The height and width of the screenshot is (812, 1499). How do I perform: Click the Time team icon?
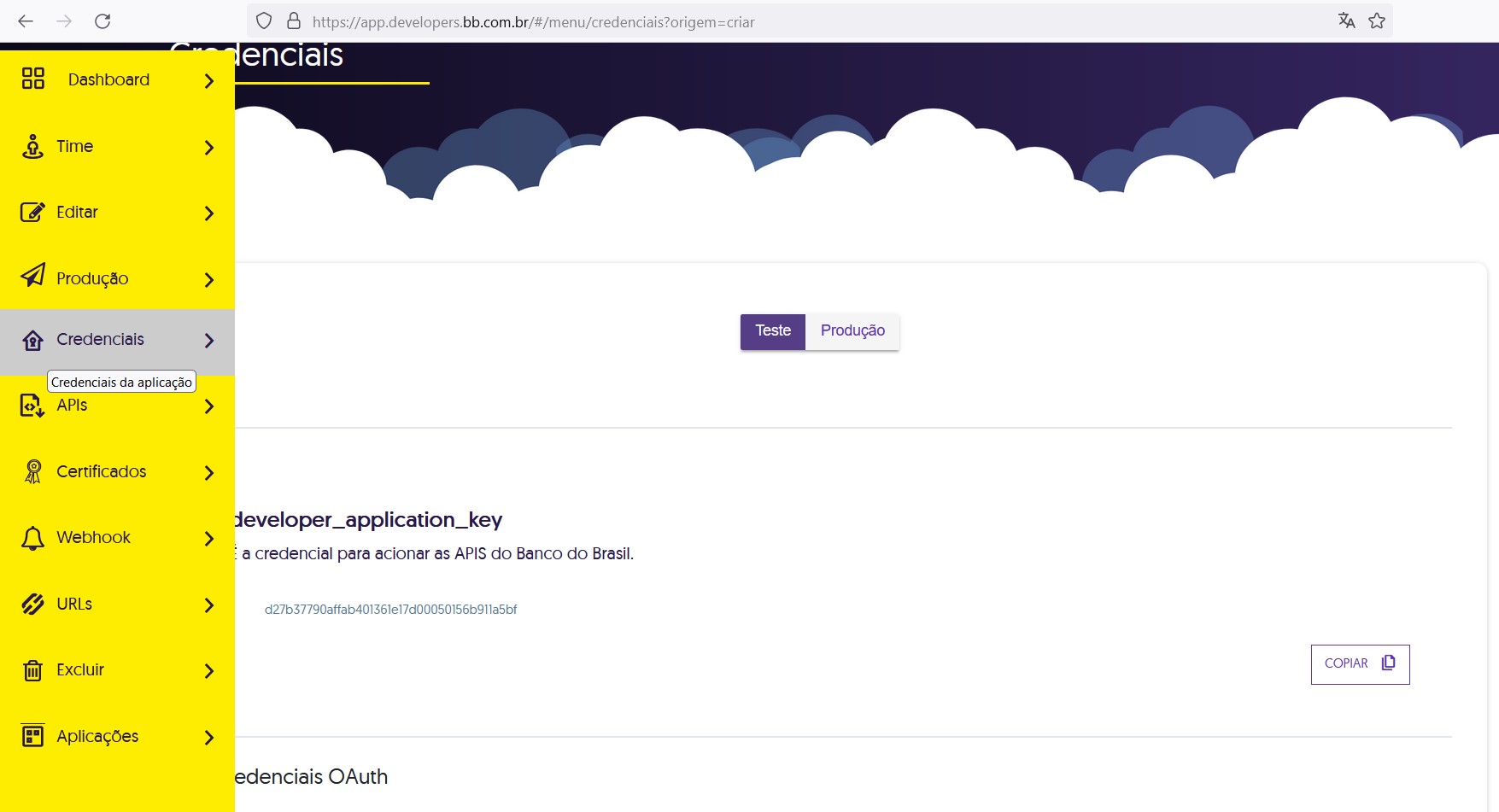tap(33, 147)
